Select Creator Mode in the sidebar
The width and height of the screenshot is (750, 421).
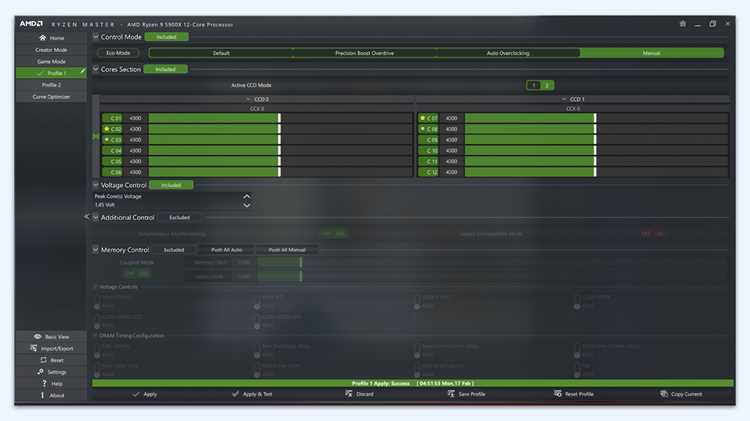[51, 50]
